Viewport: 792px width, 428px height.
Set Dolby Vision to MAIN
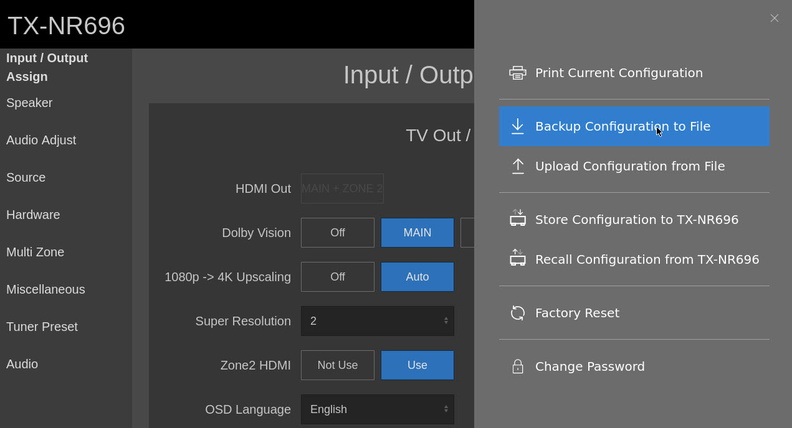pyautogui.click(x=417, y=232)
